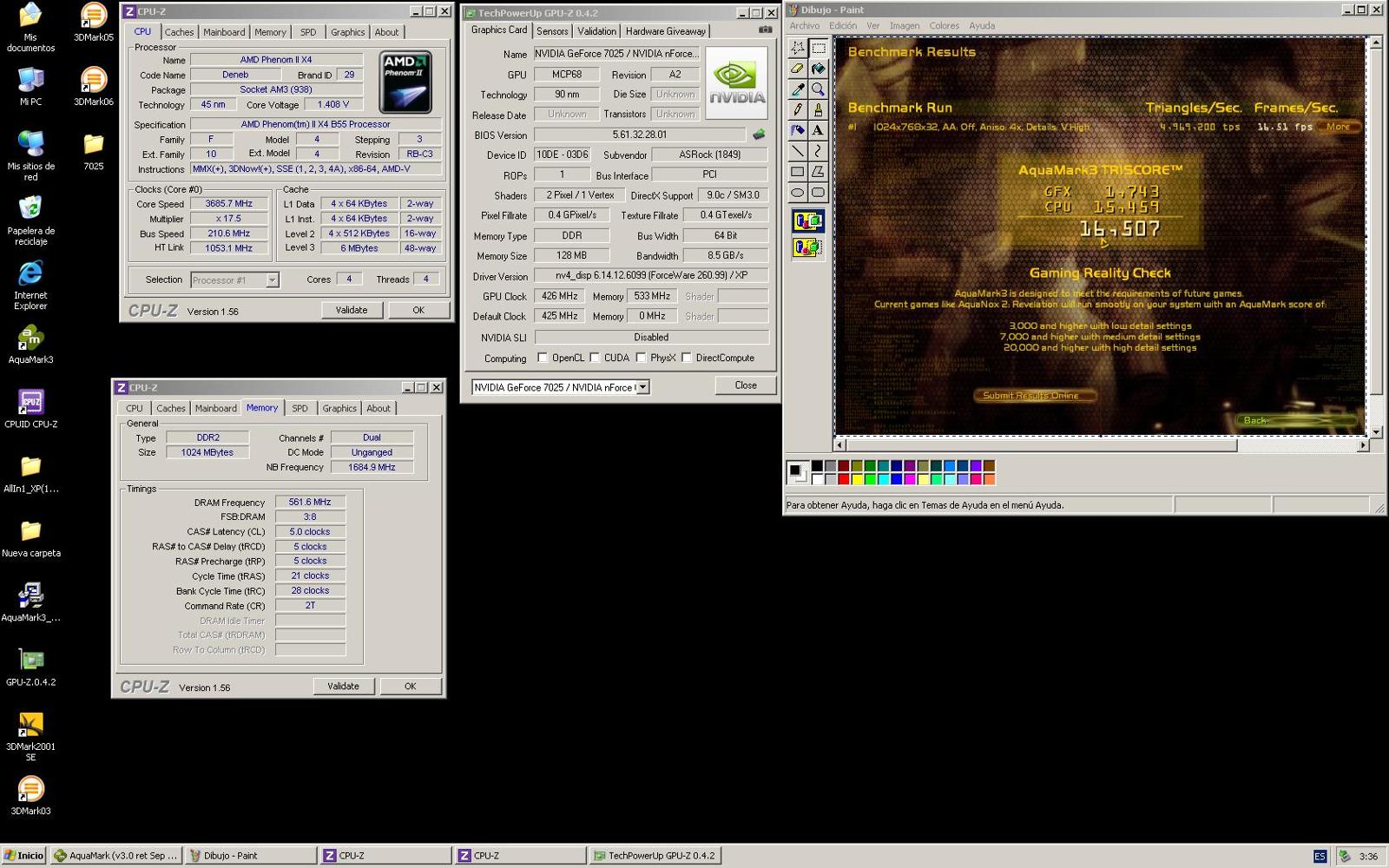Tick the CUDA checkbox in GPU-Z
The image size is (1389, 868).
click(x=595, y=358)
